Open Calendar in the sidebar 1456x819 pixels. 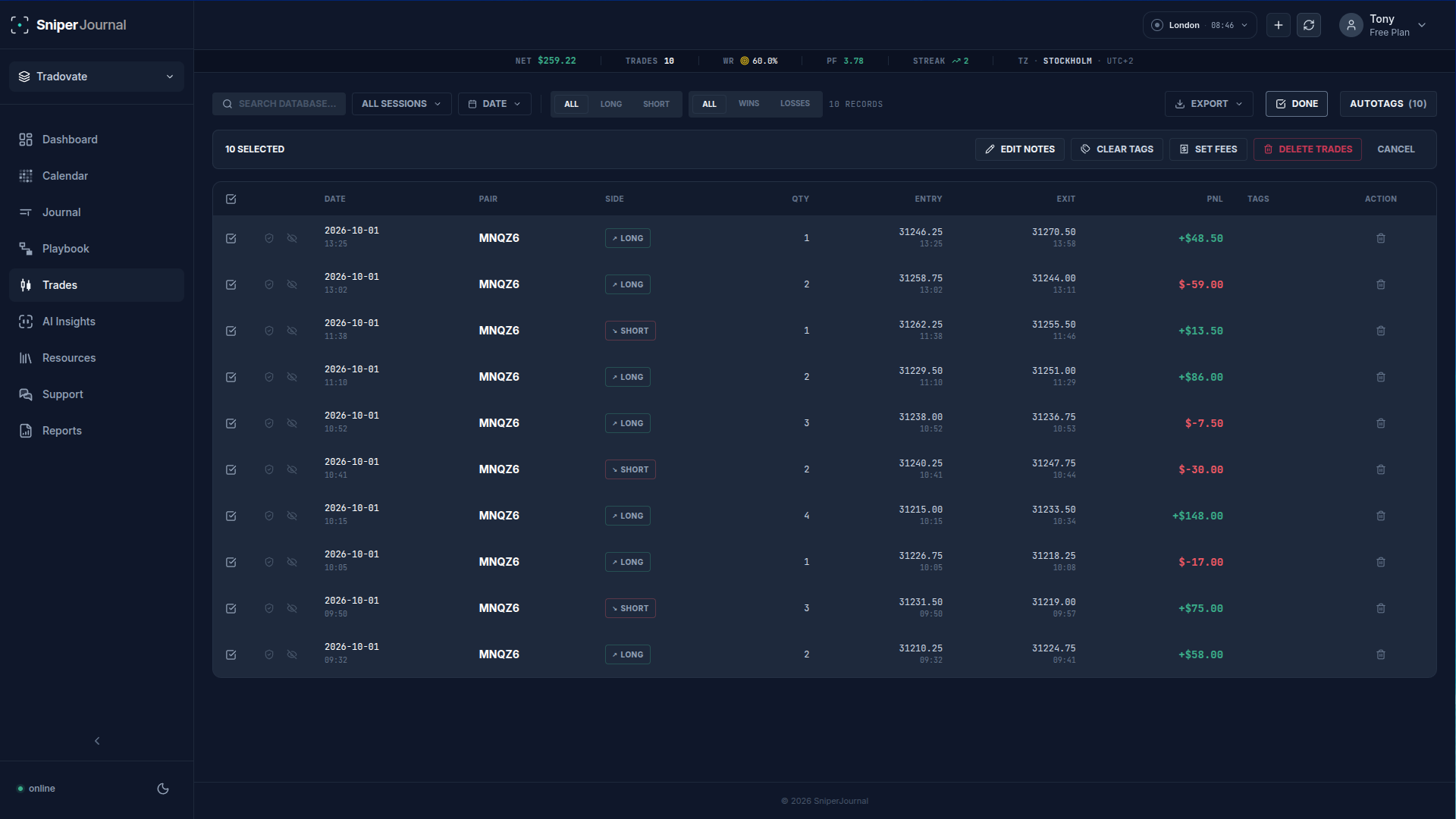[x=96, y=176]
